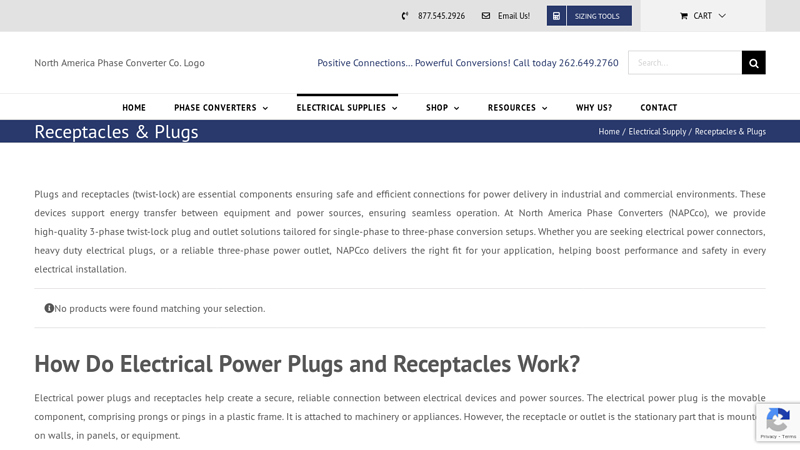Click the Positive Connections tagline text
Image resolution: width=800 pixels, height=450 pixels.
(468, 63)
